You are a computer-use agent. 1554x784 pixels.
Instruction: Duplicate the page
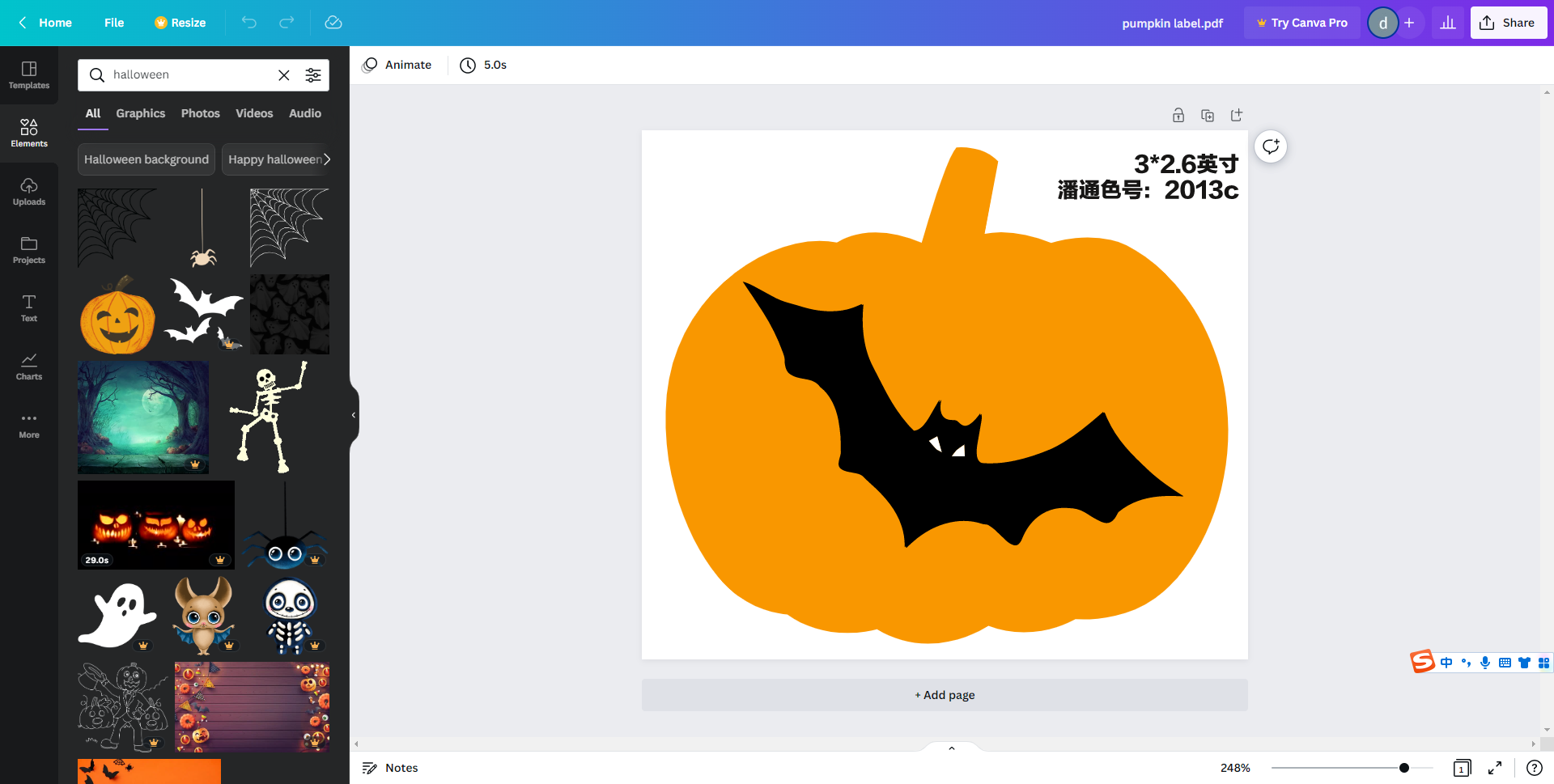point(1208,115)
